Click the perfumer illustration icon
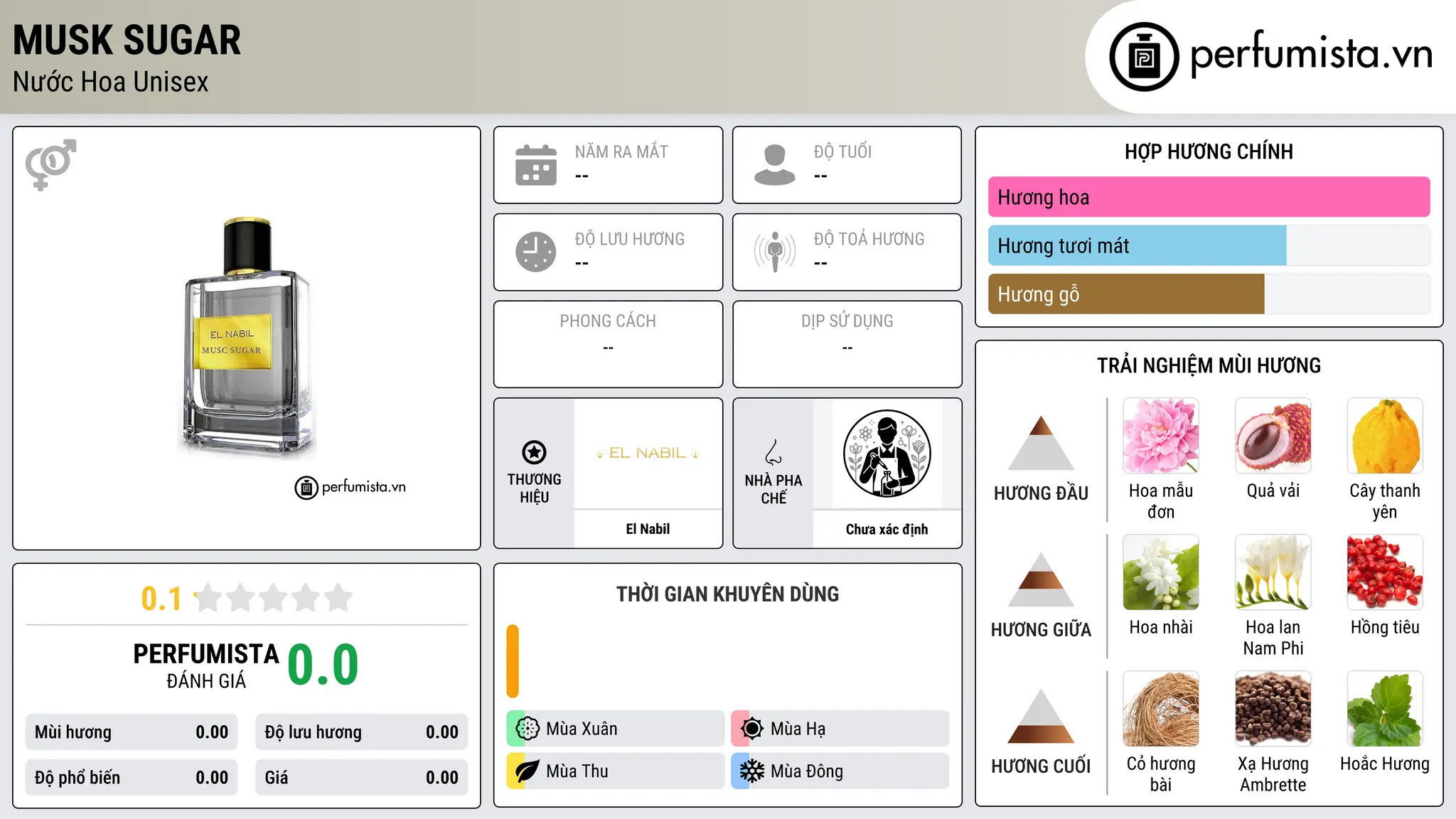This screenshot has width=1456, height=819. coord(887,454)
